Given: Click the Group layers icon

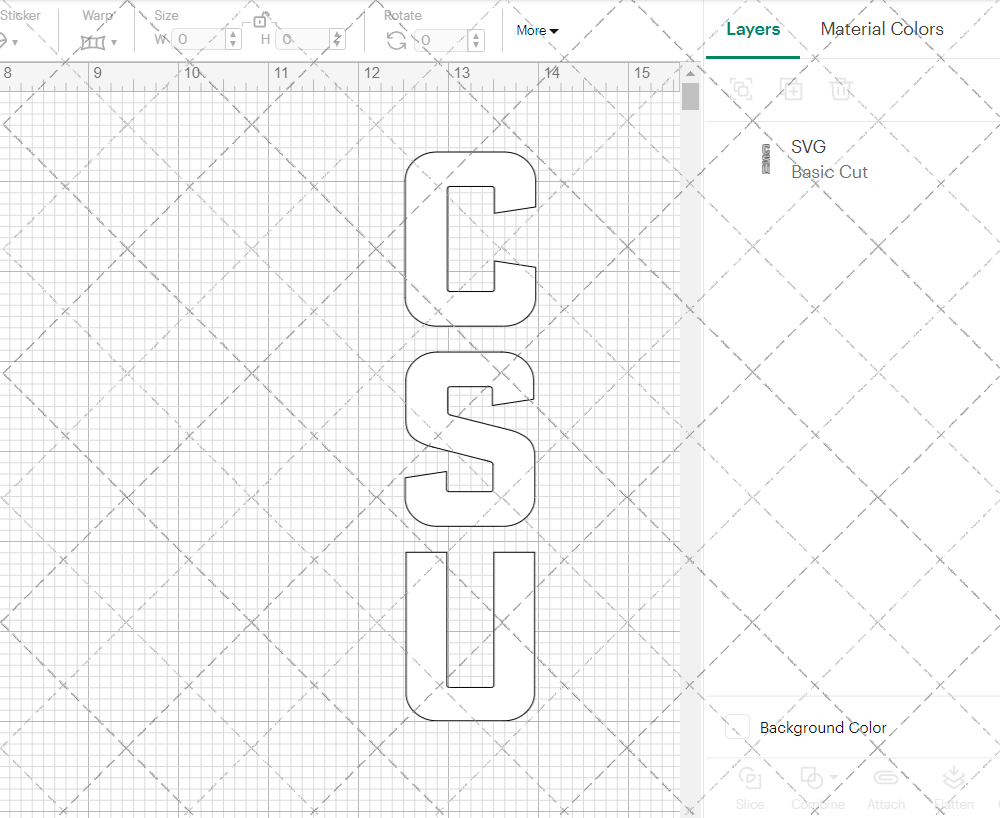Looking at the screenshot, I should [x=741, y=89].
